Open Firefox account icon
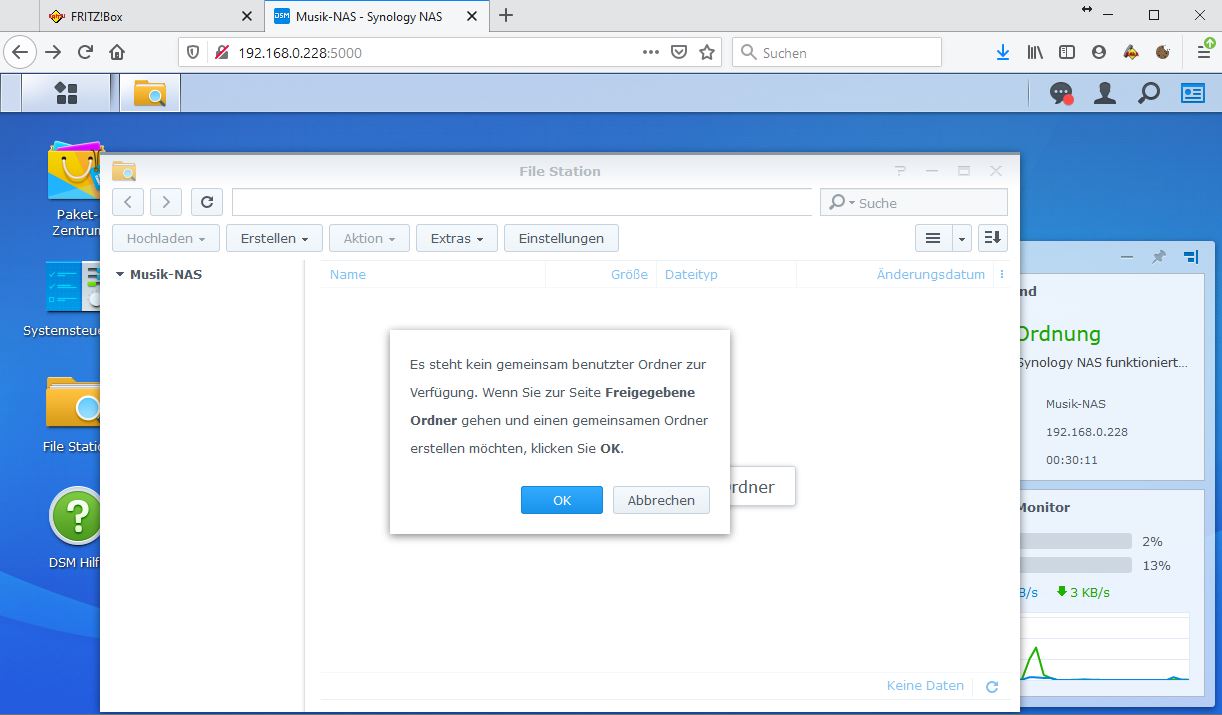The height and width of the screenshot is (715, 1222). (1099, 52)
